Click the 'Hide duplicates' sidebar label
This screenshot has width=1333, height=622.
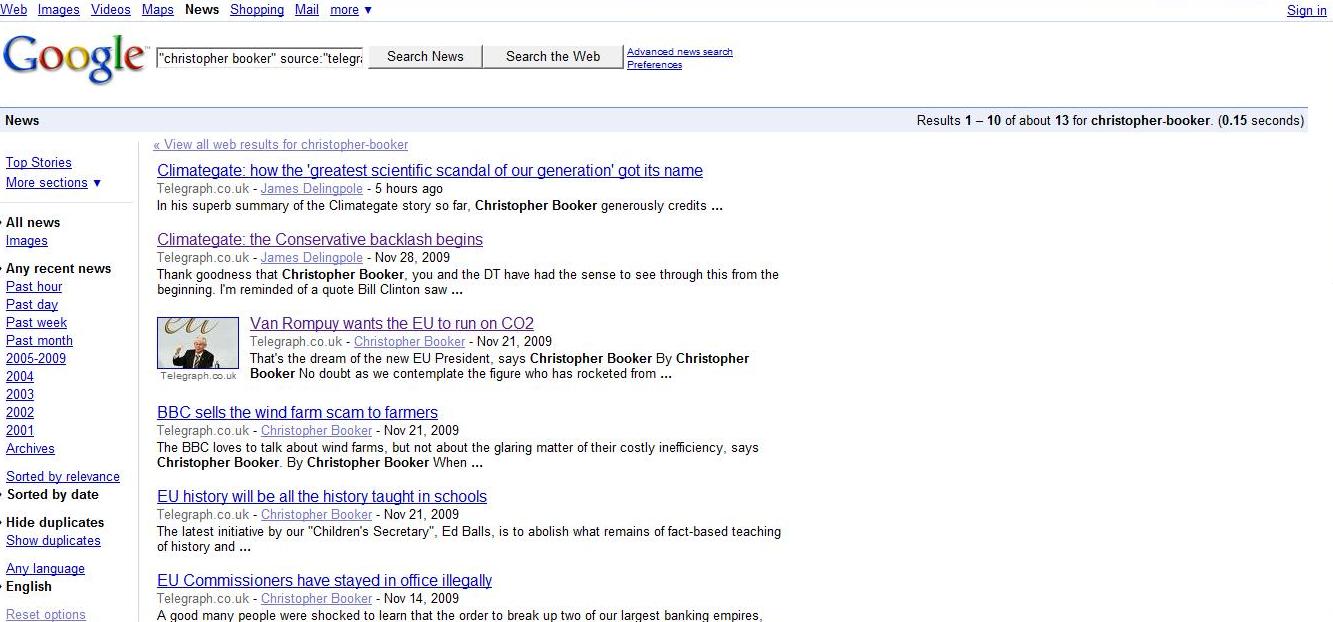point(55,523)
